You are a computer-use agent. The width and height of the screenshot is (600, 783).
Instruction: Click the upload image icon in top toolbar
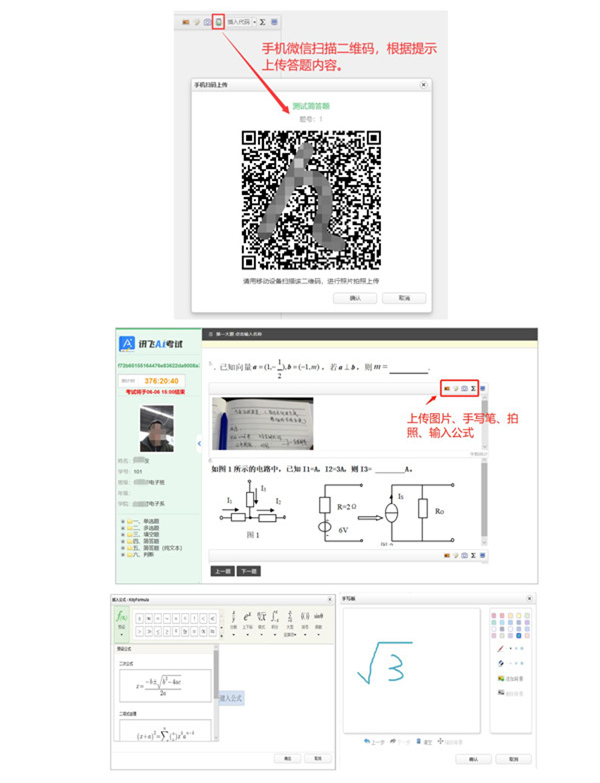pyautogui.click(x=186, y=22)
